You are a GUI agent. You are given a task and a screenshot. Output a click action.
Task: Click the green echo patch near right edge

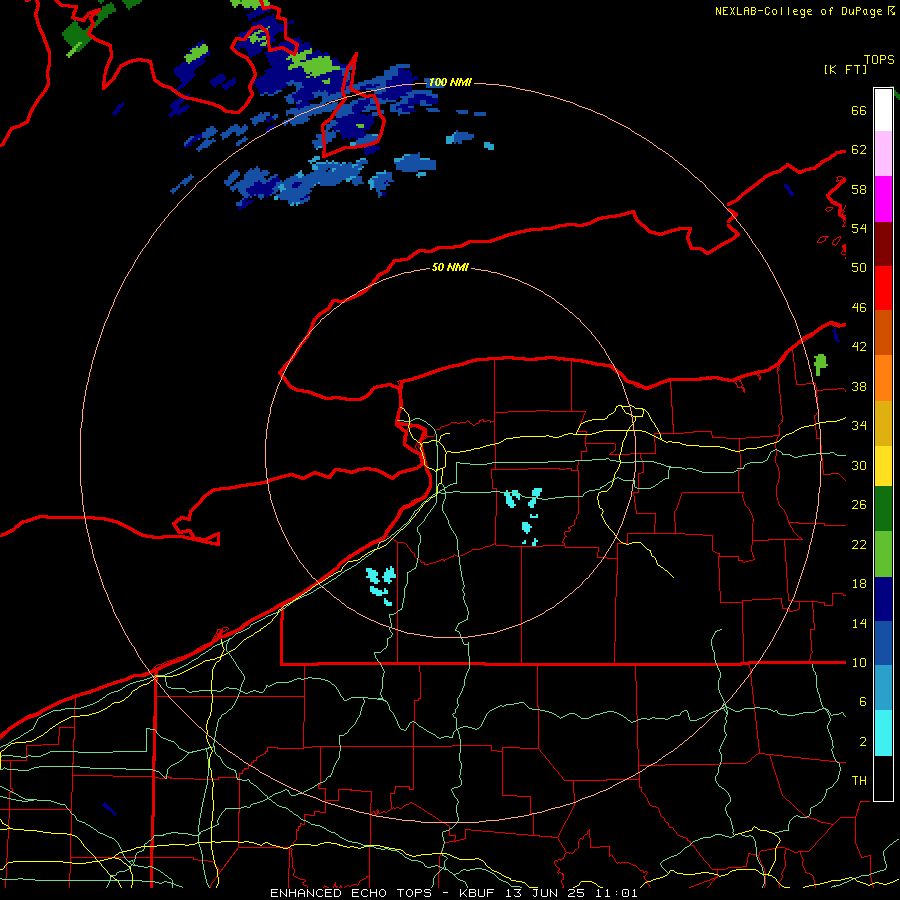[x=821, y=364]
